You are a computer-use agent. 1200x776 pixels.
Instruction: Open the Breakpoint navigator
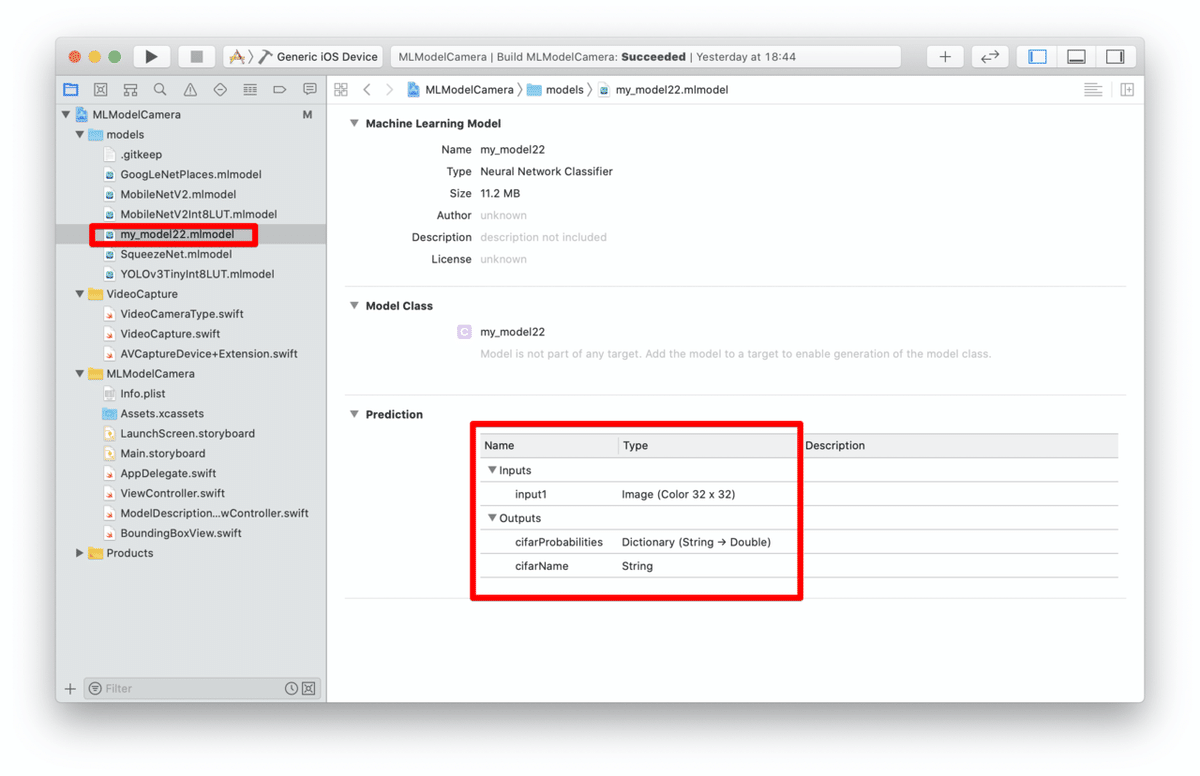point(280,89)
